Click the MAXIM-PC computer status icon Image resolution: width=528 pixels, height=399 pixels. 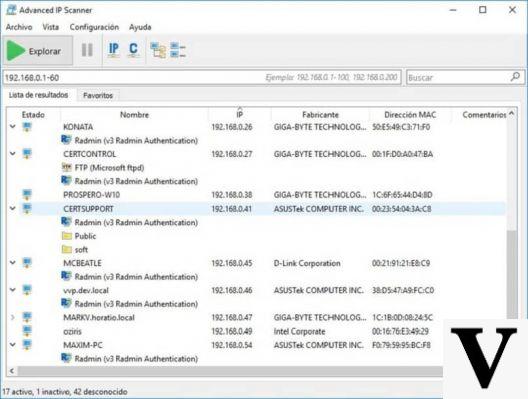[x=27, y=345]
